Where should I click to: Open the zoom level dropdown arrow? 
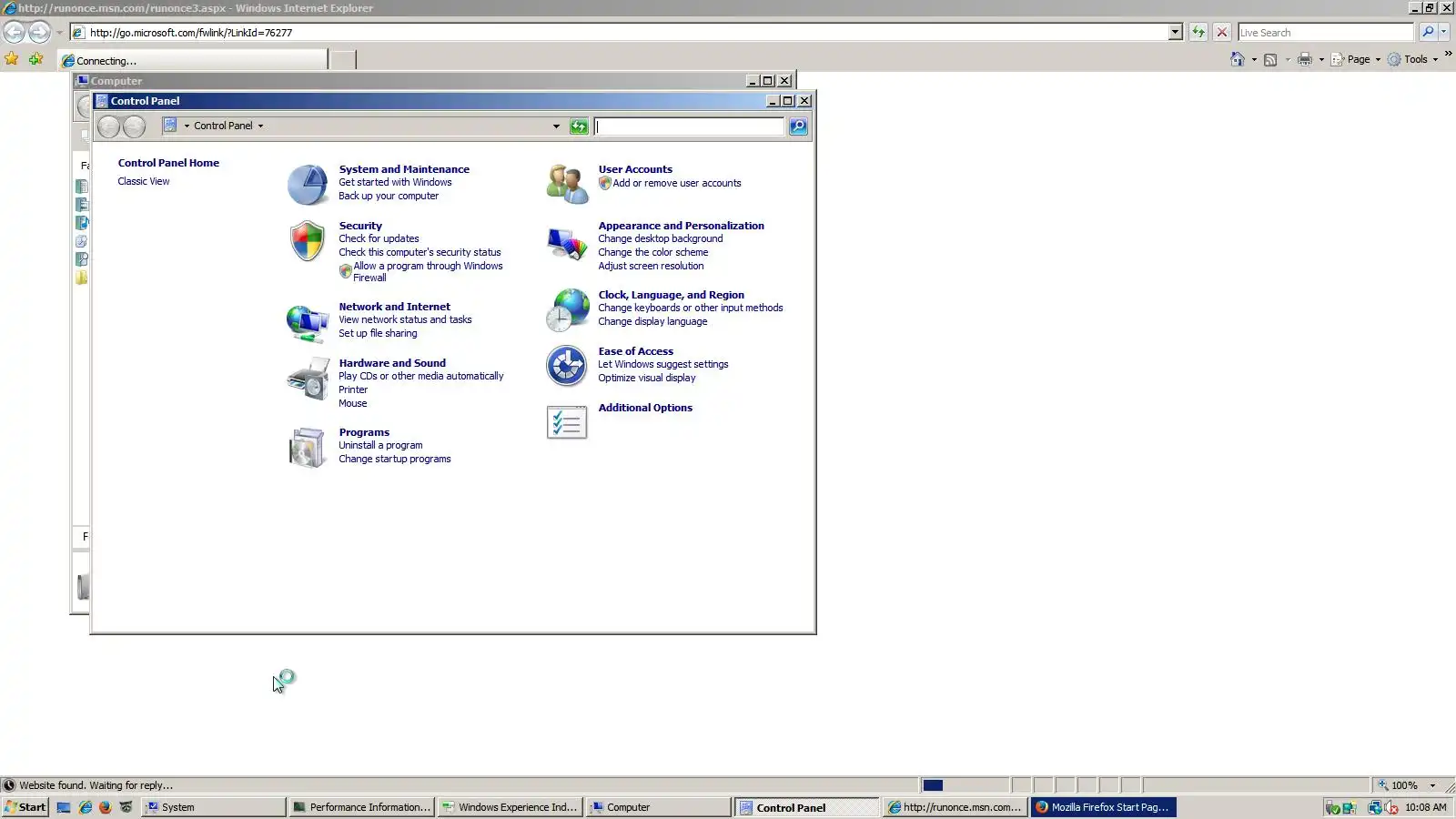[1432, 785]
